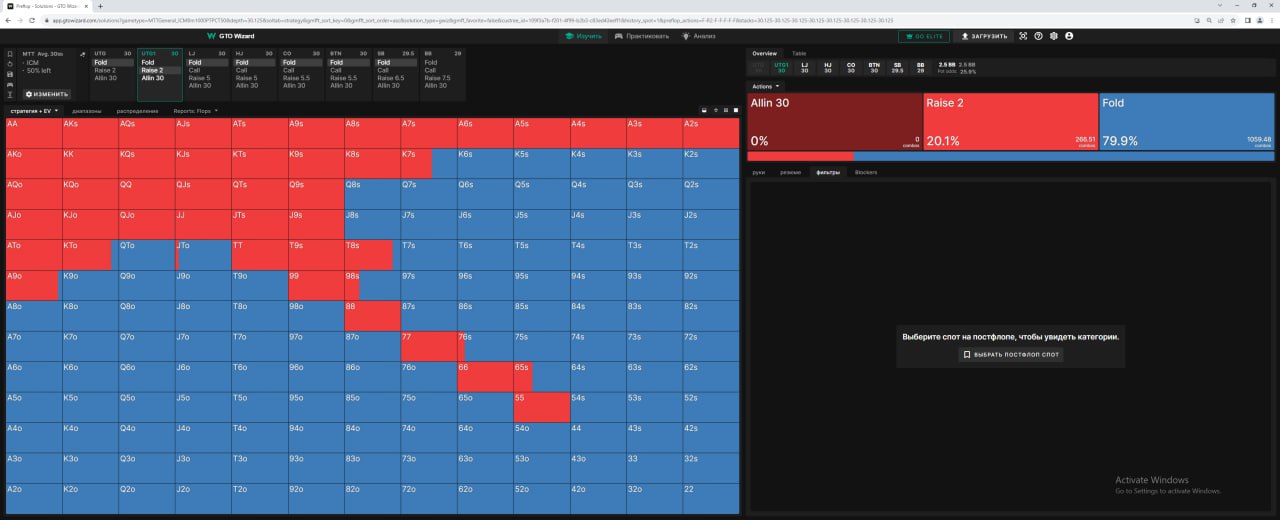Open the user account profile icon
This screenshot has width=1280, height=520.
[x=1069, y=36]
